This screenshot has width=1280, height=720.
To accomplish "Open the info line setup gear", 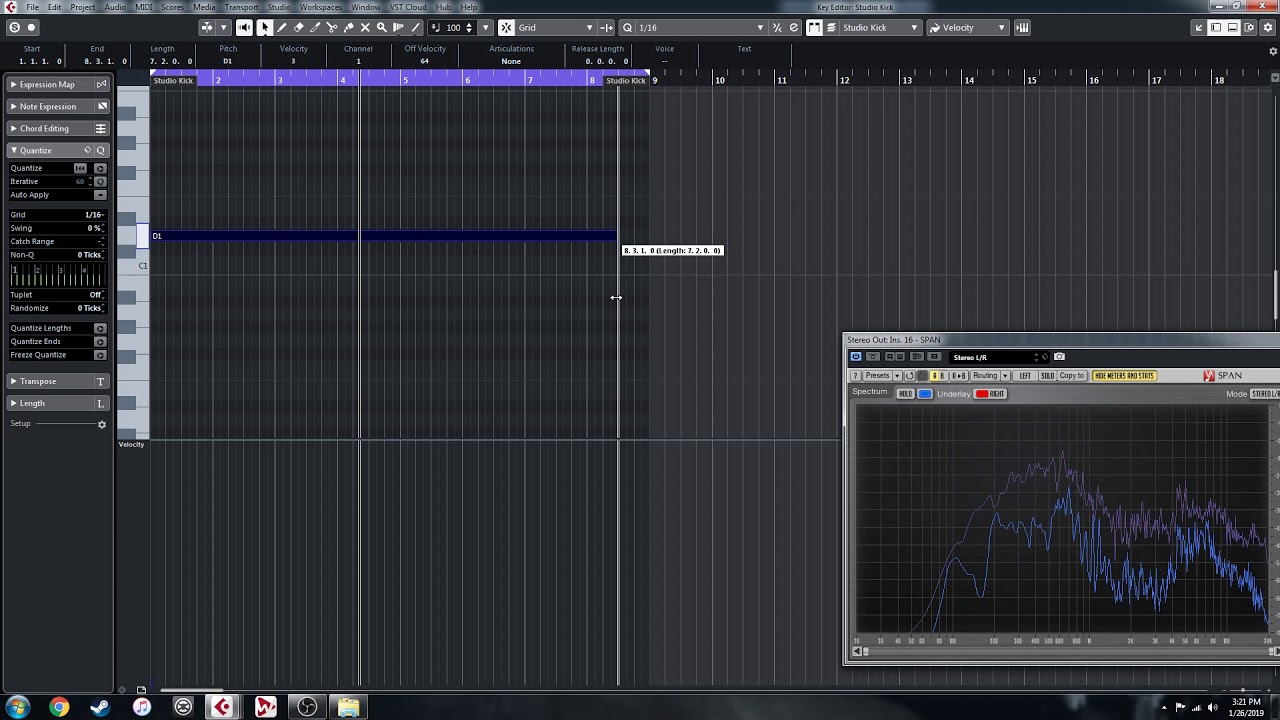I will coord(1273,50).
